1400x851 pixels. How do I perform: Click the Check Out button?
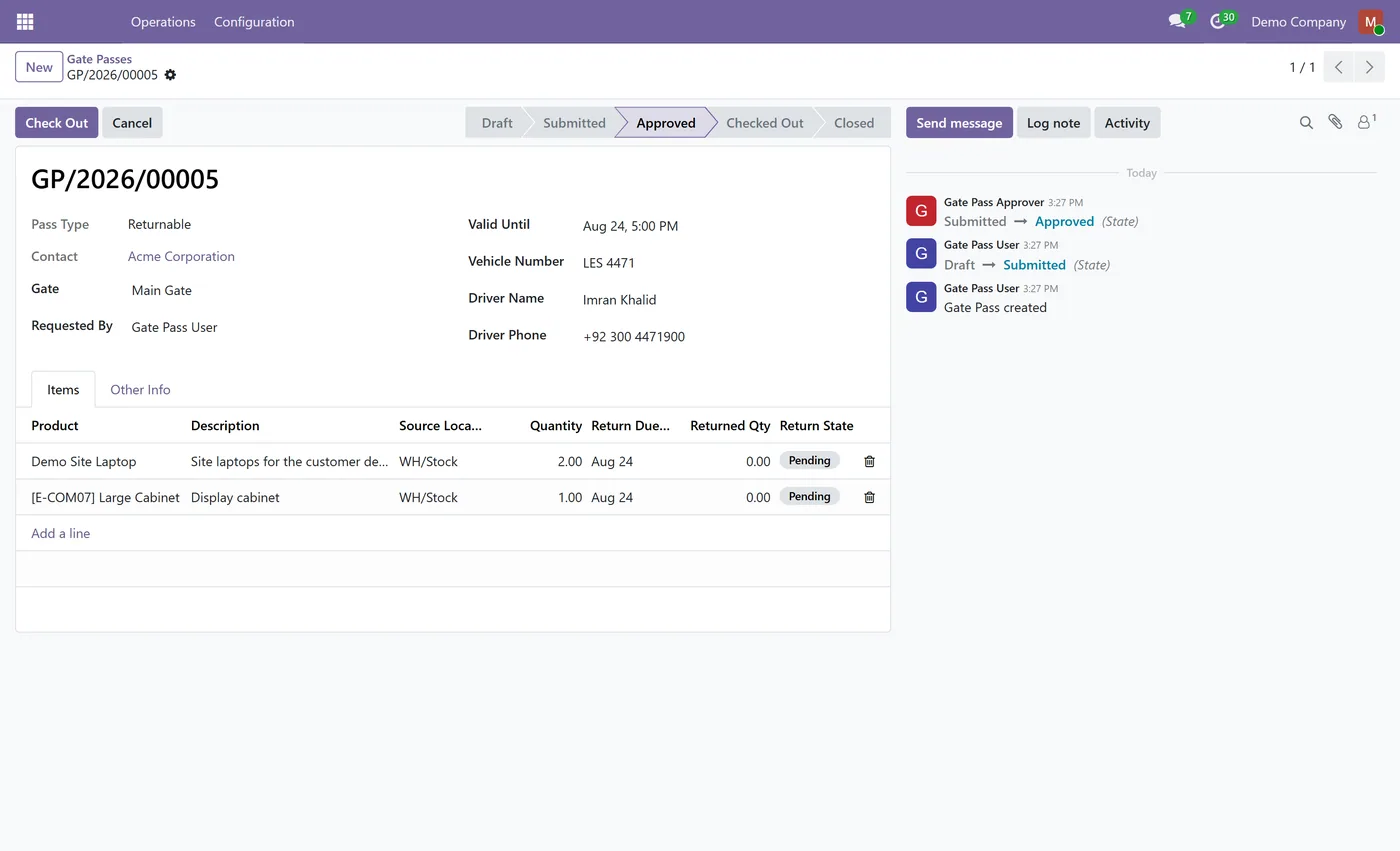[57, 122]
